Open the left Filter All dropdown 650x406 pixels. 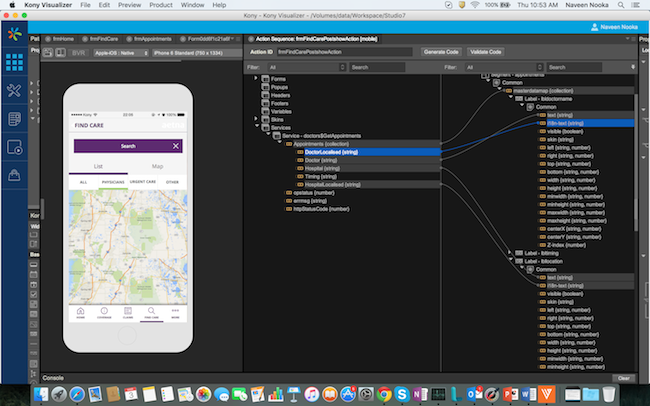coord(306,67)
